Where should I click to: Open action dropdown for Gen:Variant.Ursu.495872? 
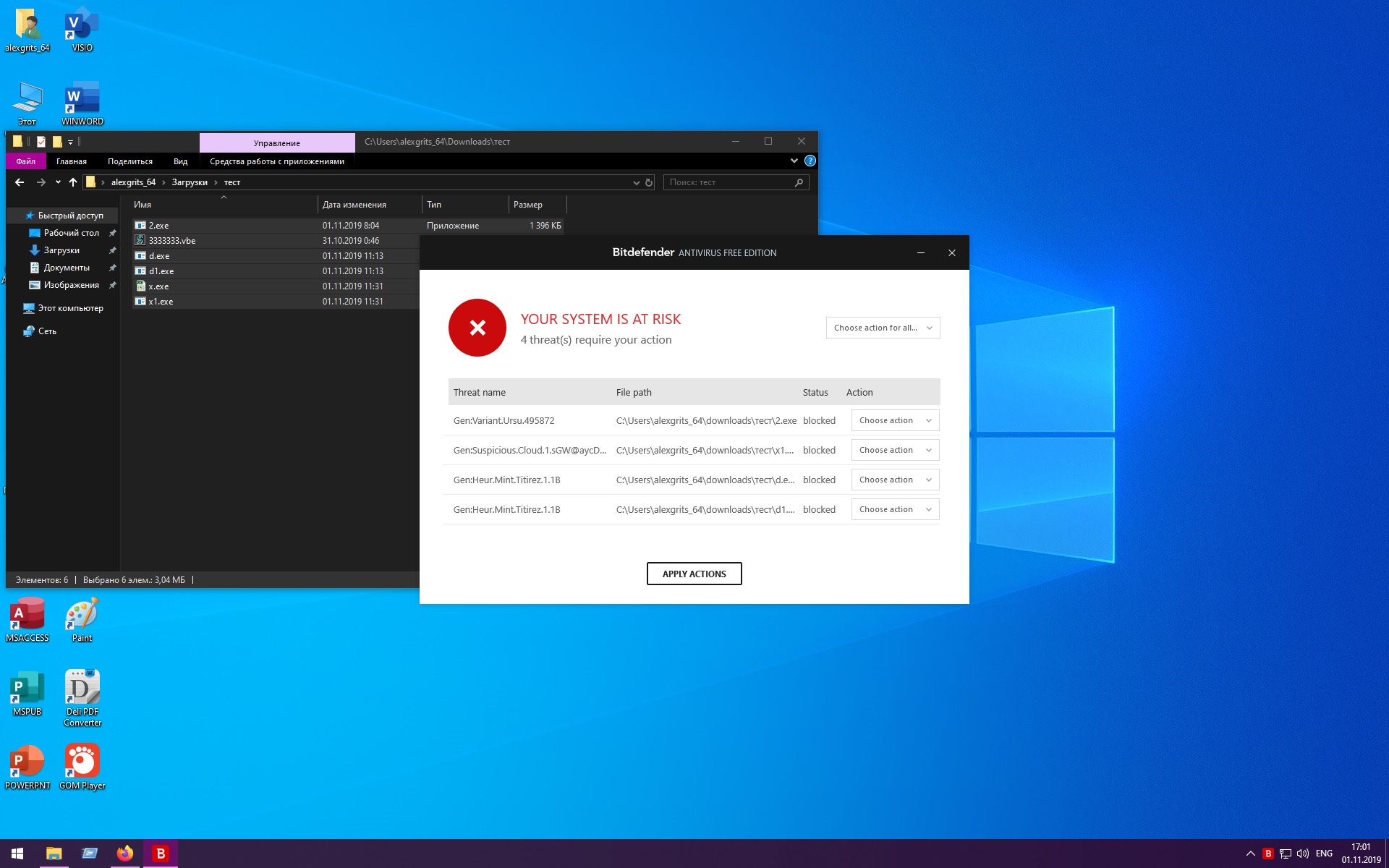[895, 420]
